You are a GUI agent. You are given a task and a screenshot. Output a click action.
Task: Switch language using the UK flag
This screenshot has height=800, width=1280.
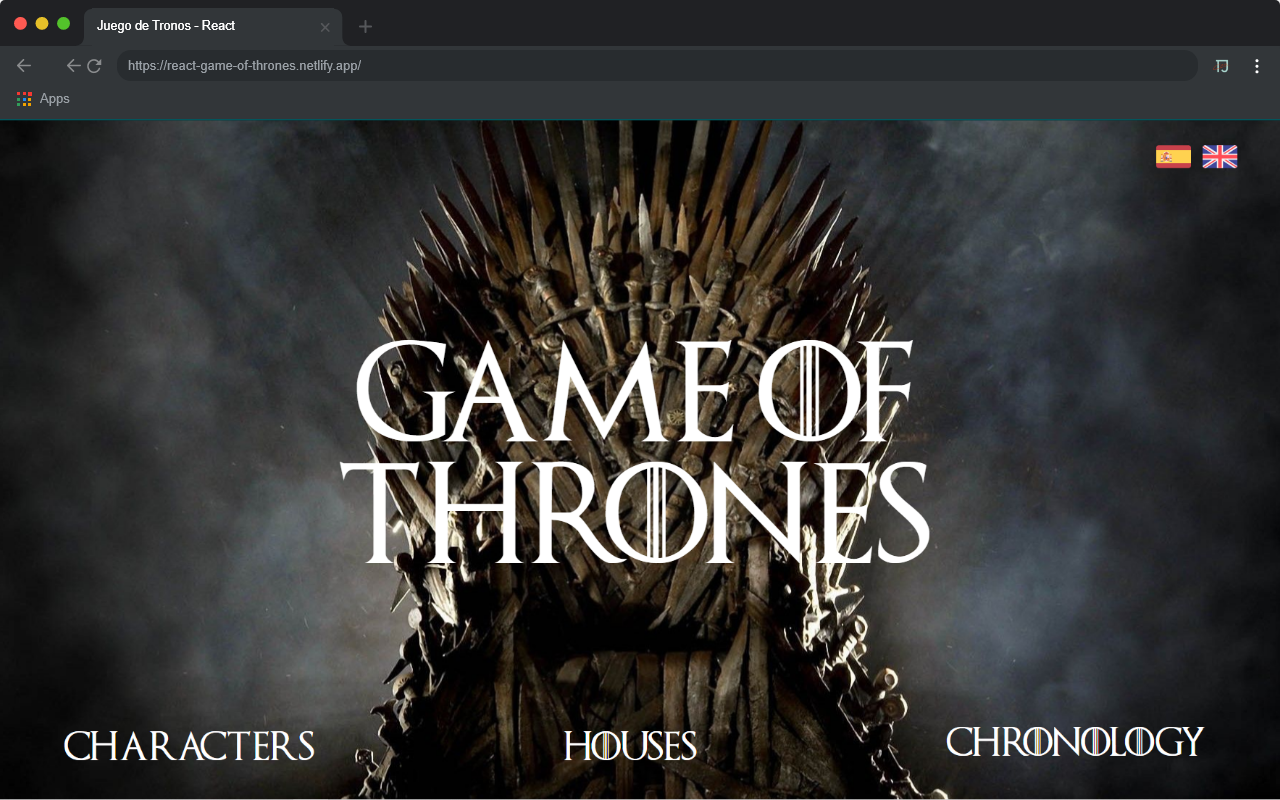tap(1219, 156)
